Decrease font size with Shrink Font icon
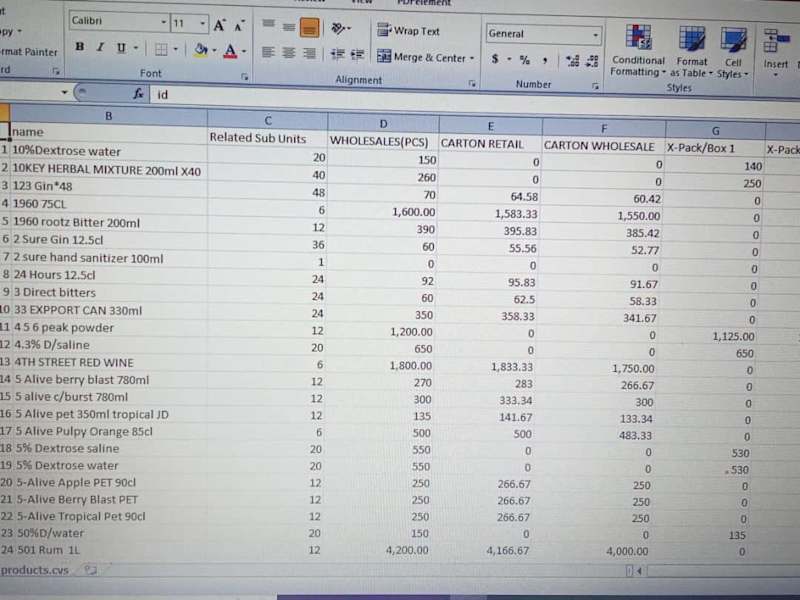This screenshot has width=800, height=600. tap(239, 26)
